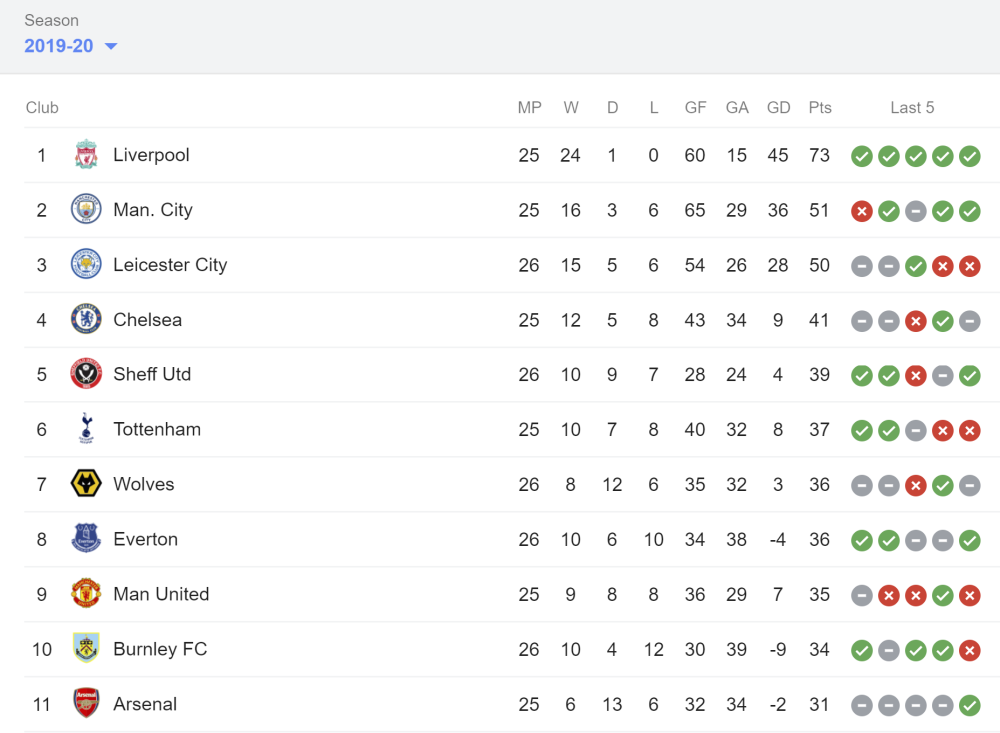Viewport: 1000px width, 733px height.
Task: Click the Last 5 column header
Action: coord(912,107)
